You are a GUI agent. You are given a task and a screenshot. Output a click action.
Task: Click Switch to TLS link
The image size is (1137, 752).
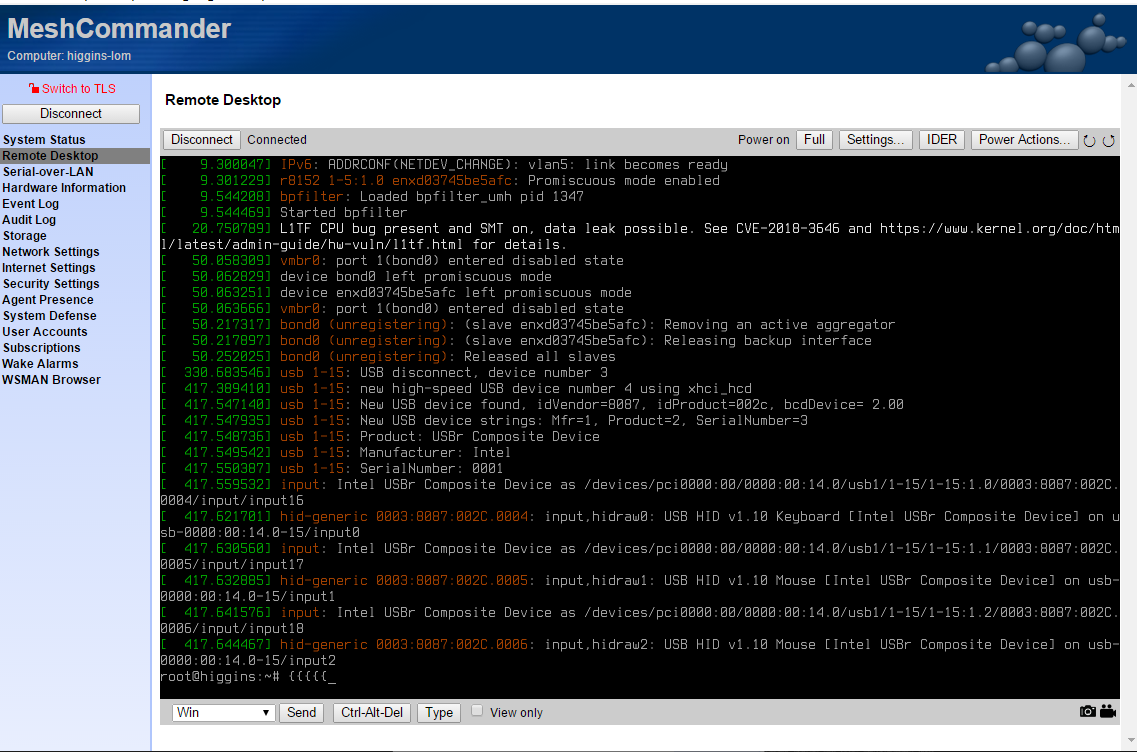point(78,88)
